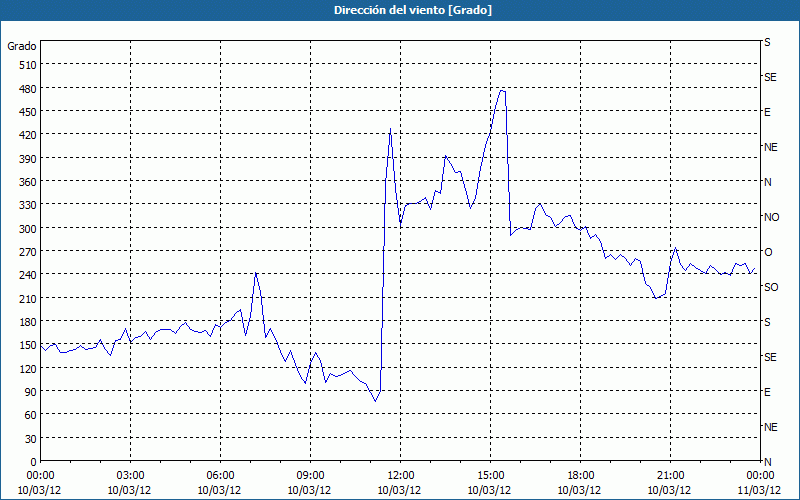Click the 'SE' compass label level with 480
The image size is (800, 500).
tap(770, 77)
